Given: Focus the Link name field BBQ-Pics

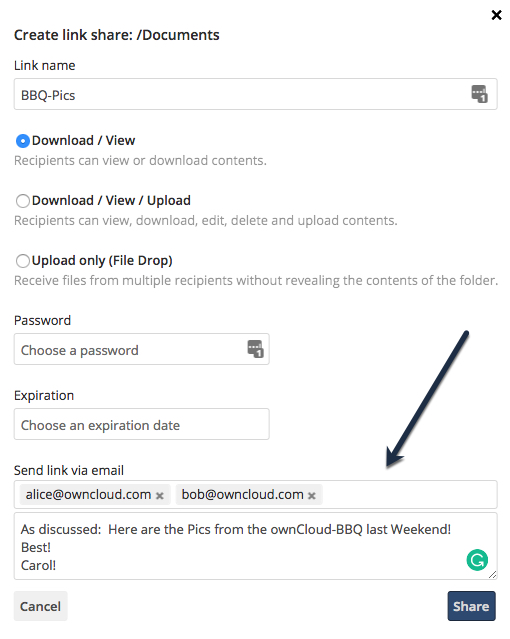Looking at the screenshot, I should (x=256, y=94).
